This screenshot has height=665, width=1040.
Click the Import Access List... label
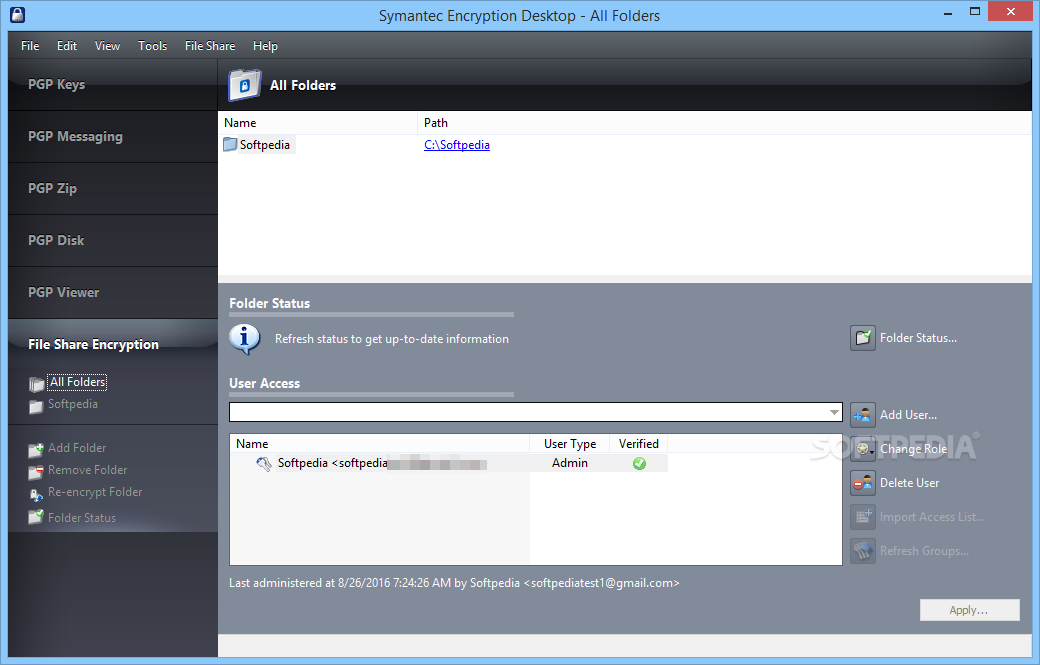point(933,517)
